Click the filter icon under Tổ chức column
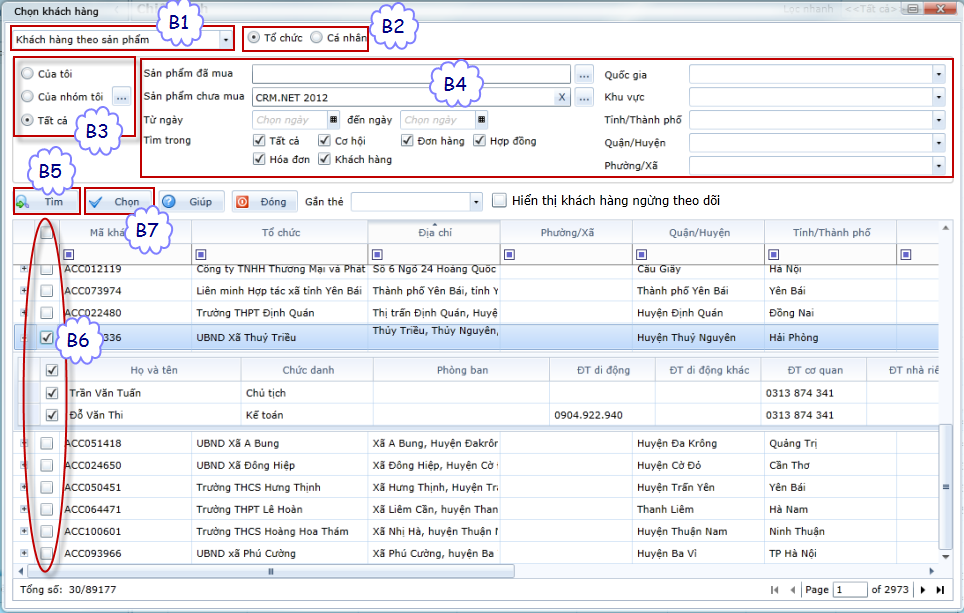This screenshot has width=964, height=613. [199, 254]
